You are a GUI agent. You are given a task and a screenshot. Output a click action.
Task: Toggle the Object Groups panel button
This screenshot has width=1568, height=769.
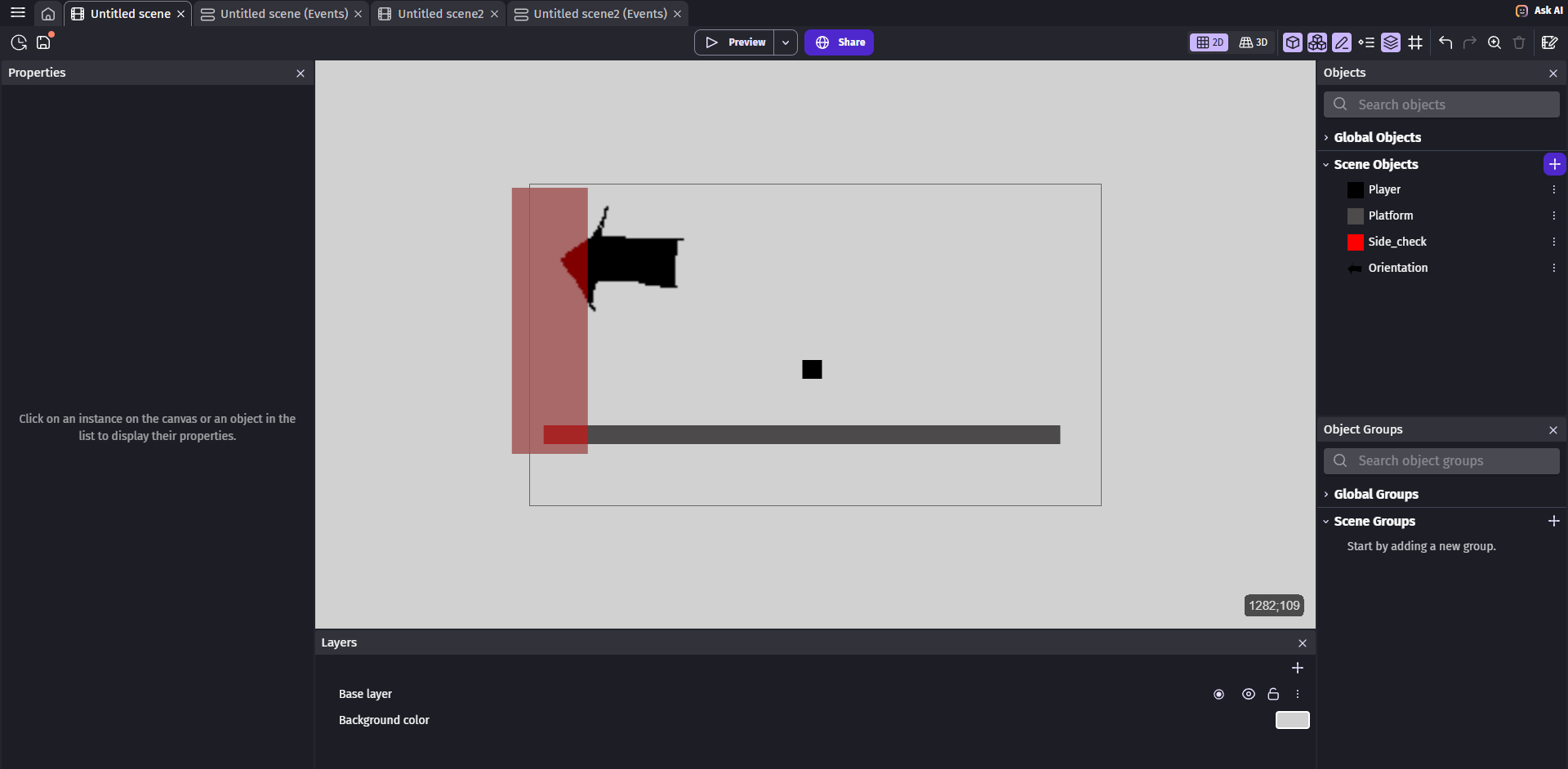(x=1316, y=42)
